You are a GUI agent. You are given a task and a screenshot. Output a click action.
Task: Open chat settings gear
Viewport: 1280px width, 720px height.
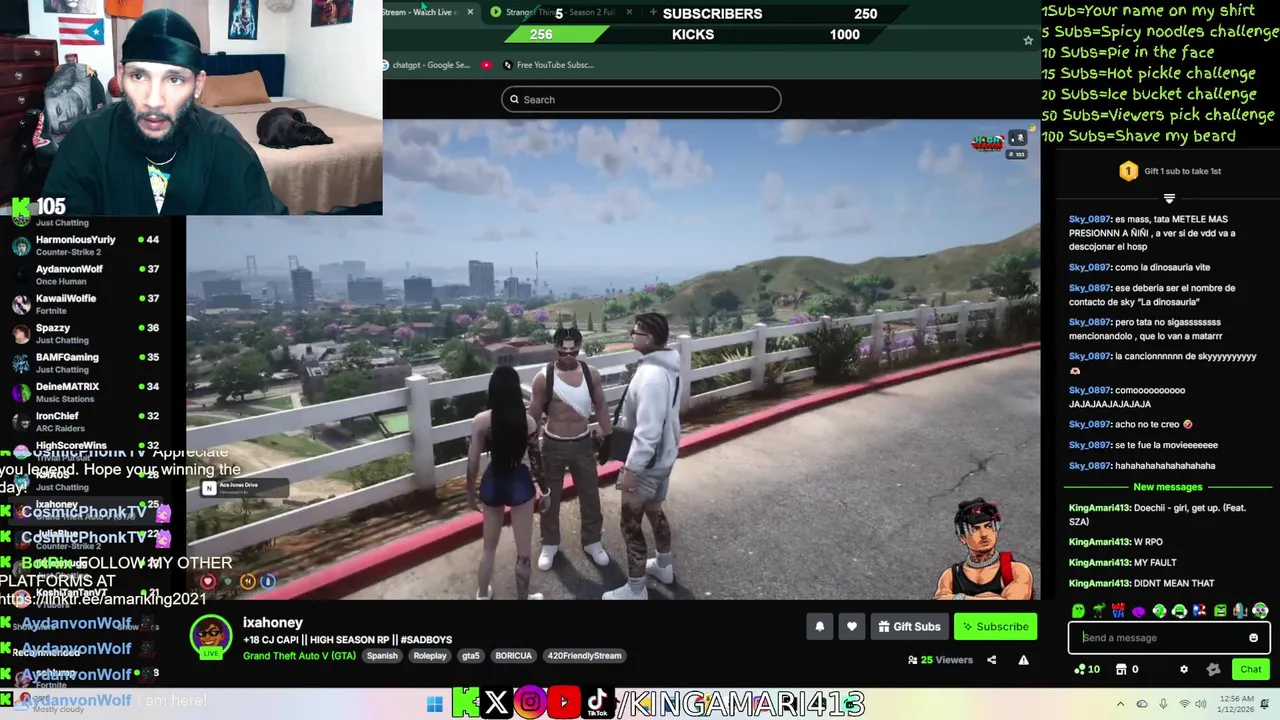point(1184,669)
